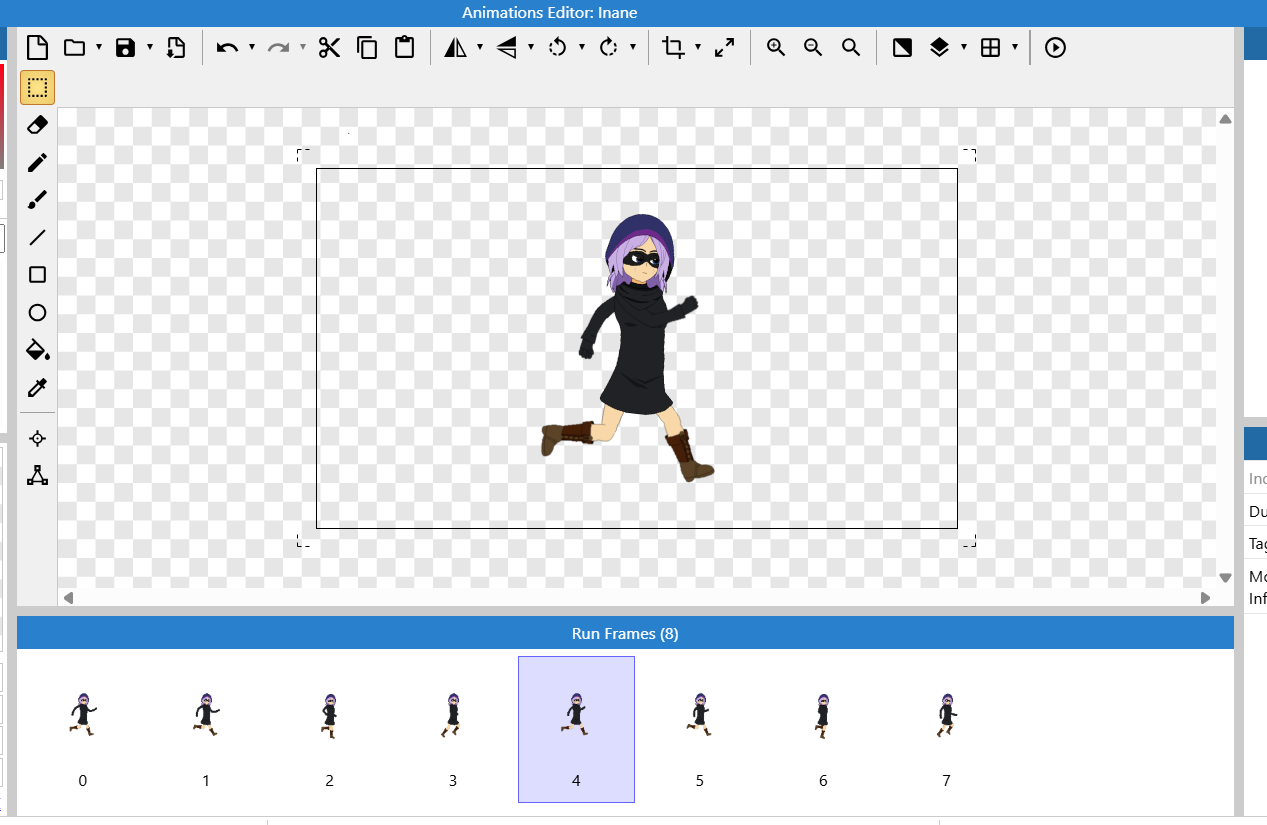Select run frame 2 thumbnail
The image size is (1267, 825).
tap(329, 729)
